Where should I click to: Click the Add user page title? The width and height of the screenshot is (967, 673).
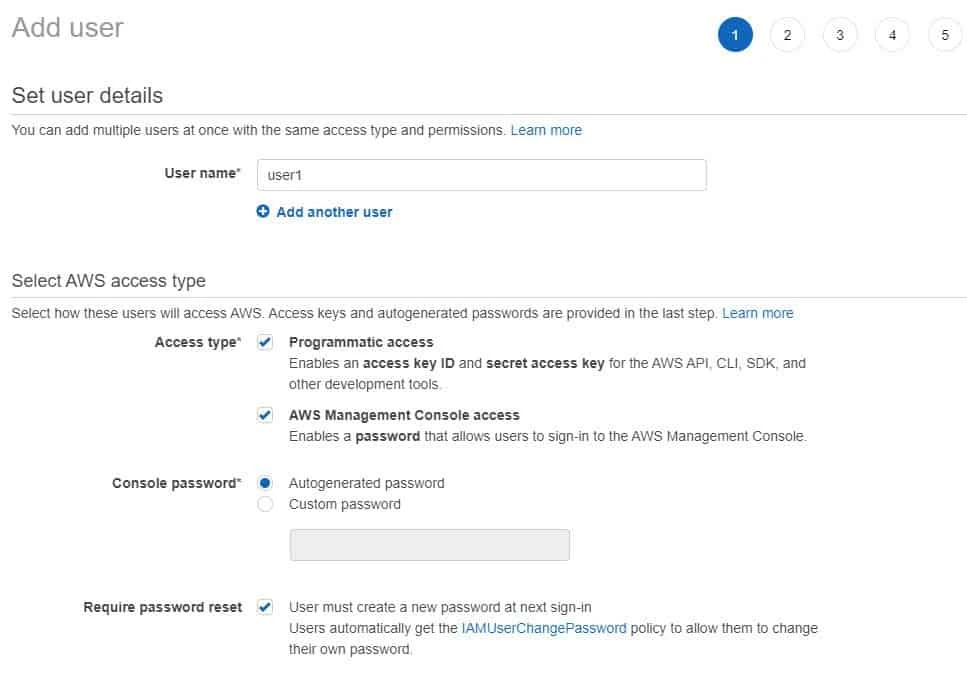66,27
